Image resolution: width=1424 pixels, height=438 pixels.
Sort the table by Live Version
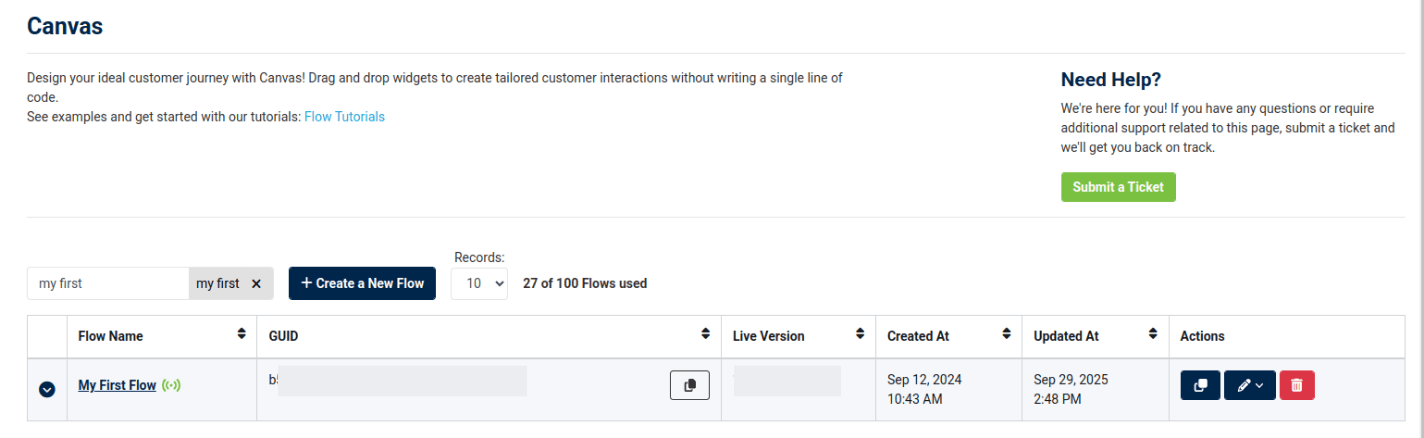point(859,335)
